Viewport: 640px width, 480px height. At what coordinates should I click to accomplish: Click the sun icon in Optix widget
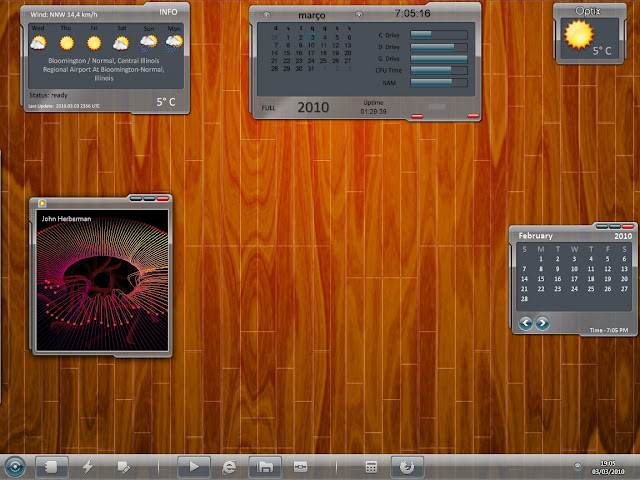[x=578, y=35]
